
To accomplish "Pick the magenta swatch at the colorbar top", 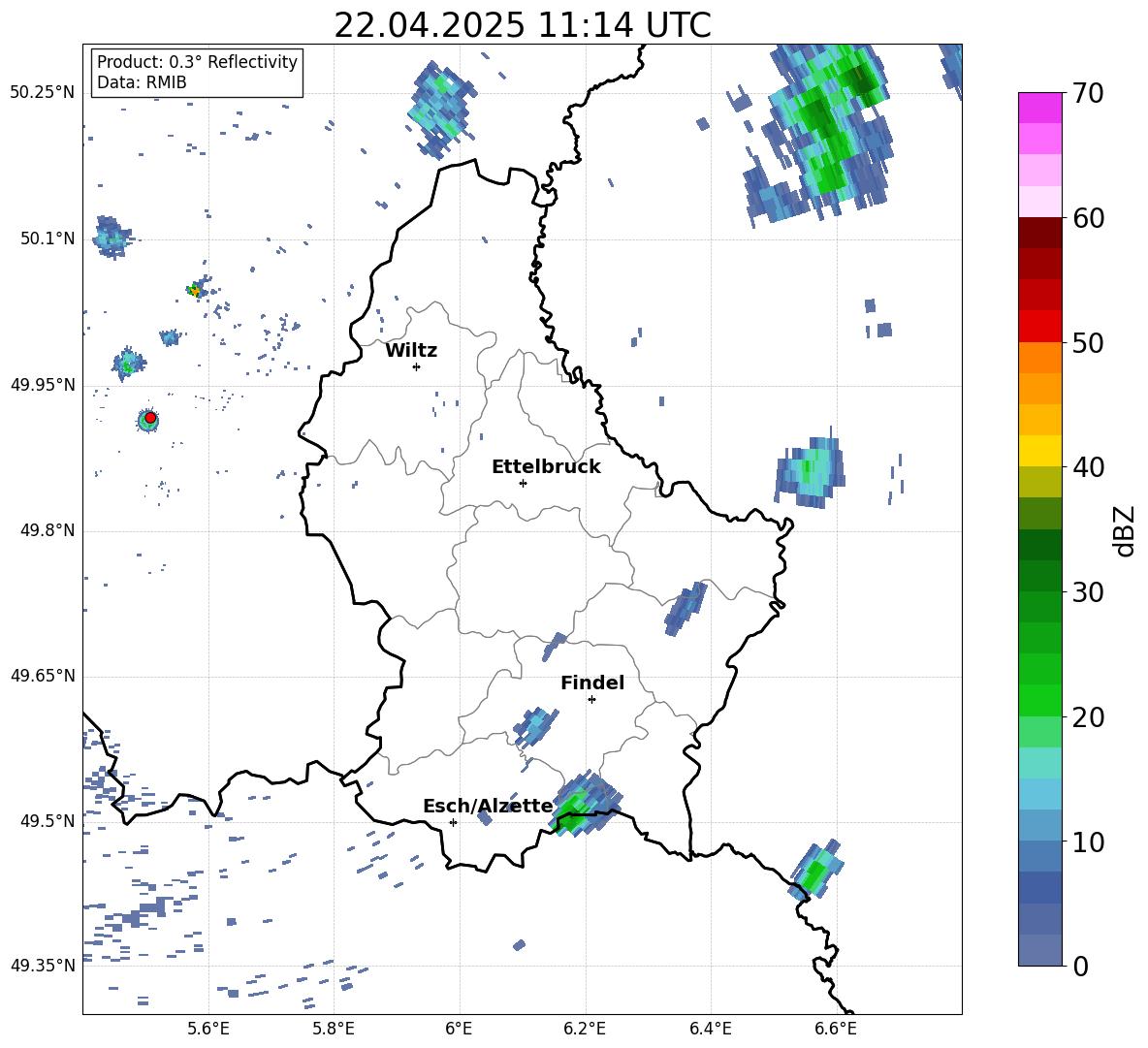I will click(1039, 108).
